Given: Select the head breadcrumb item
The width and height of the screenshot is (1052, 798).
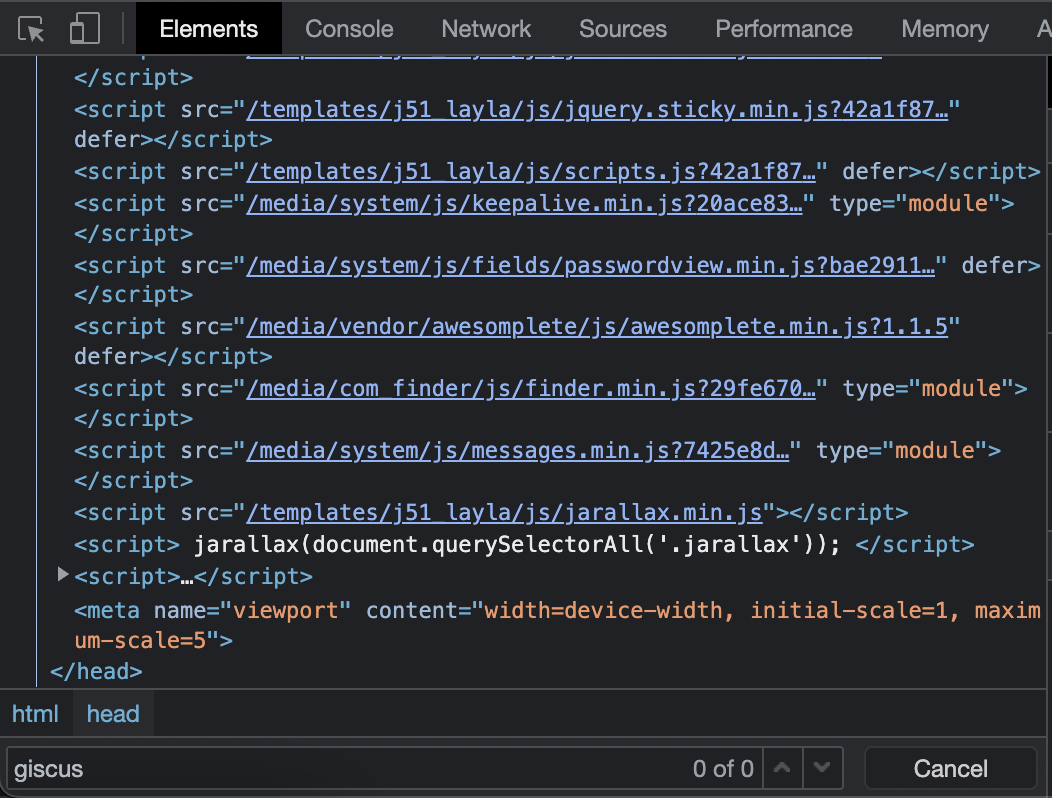Looking at the screenshot, I should pyautogui.click(x=113, y=713).
